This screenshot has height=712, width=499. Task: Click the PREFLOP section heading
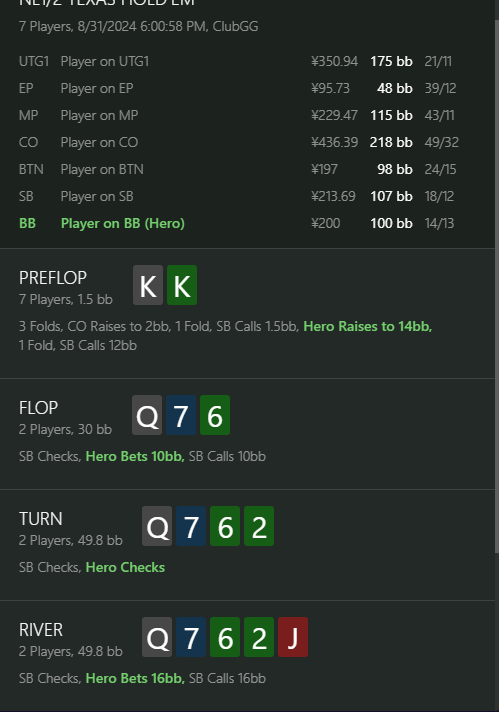[x=53, y=278]
